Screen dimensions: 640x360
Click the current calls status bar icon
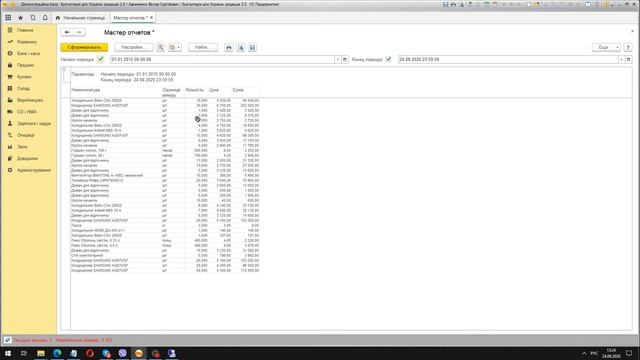[x=7, y=340]
